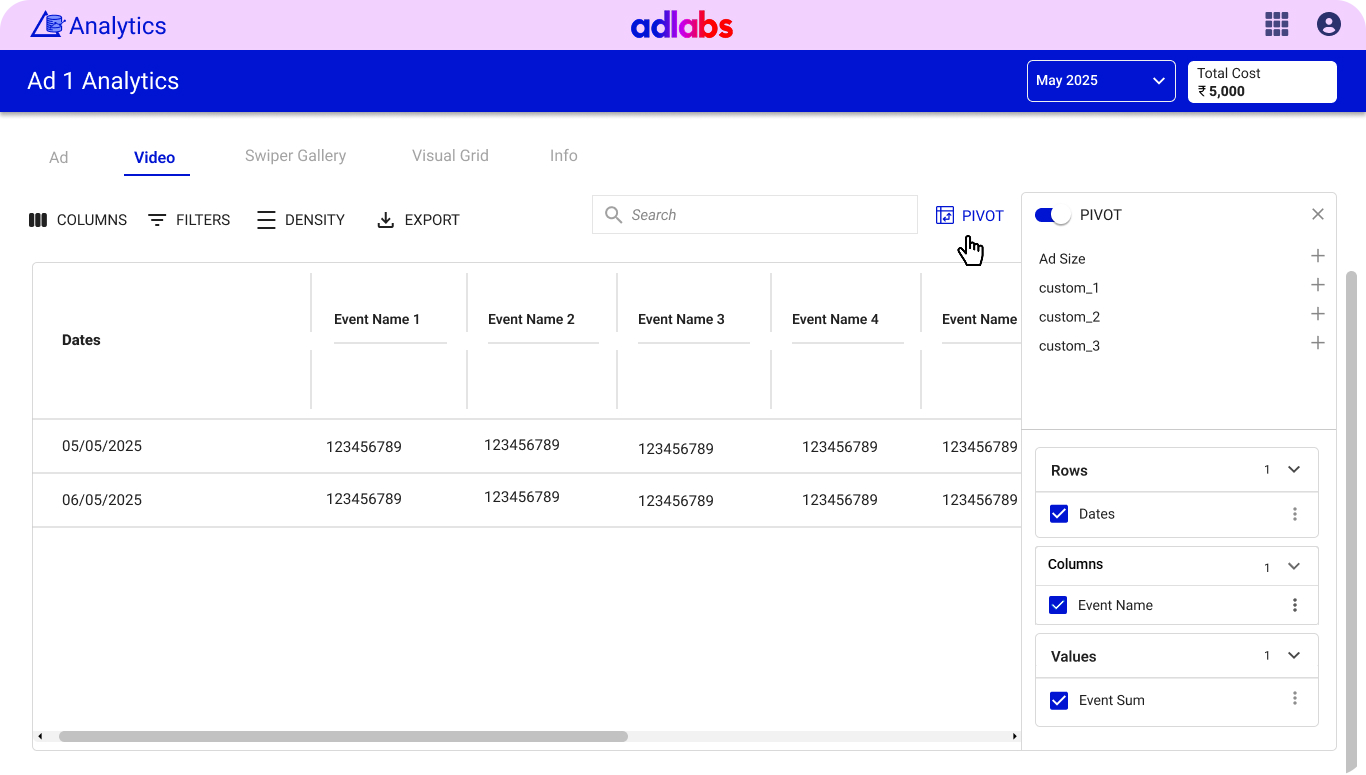The image size is (1366, 775).
Task: Uncheck the Event Name checkbox
Action: tap(1058, 605)
